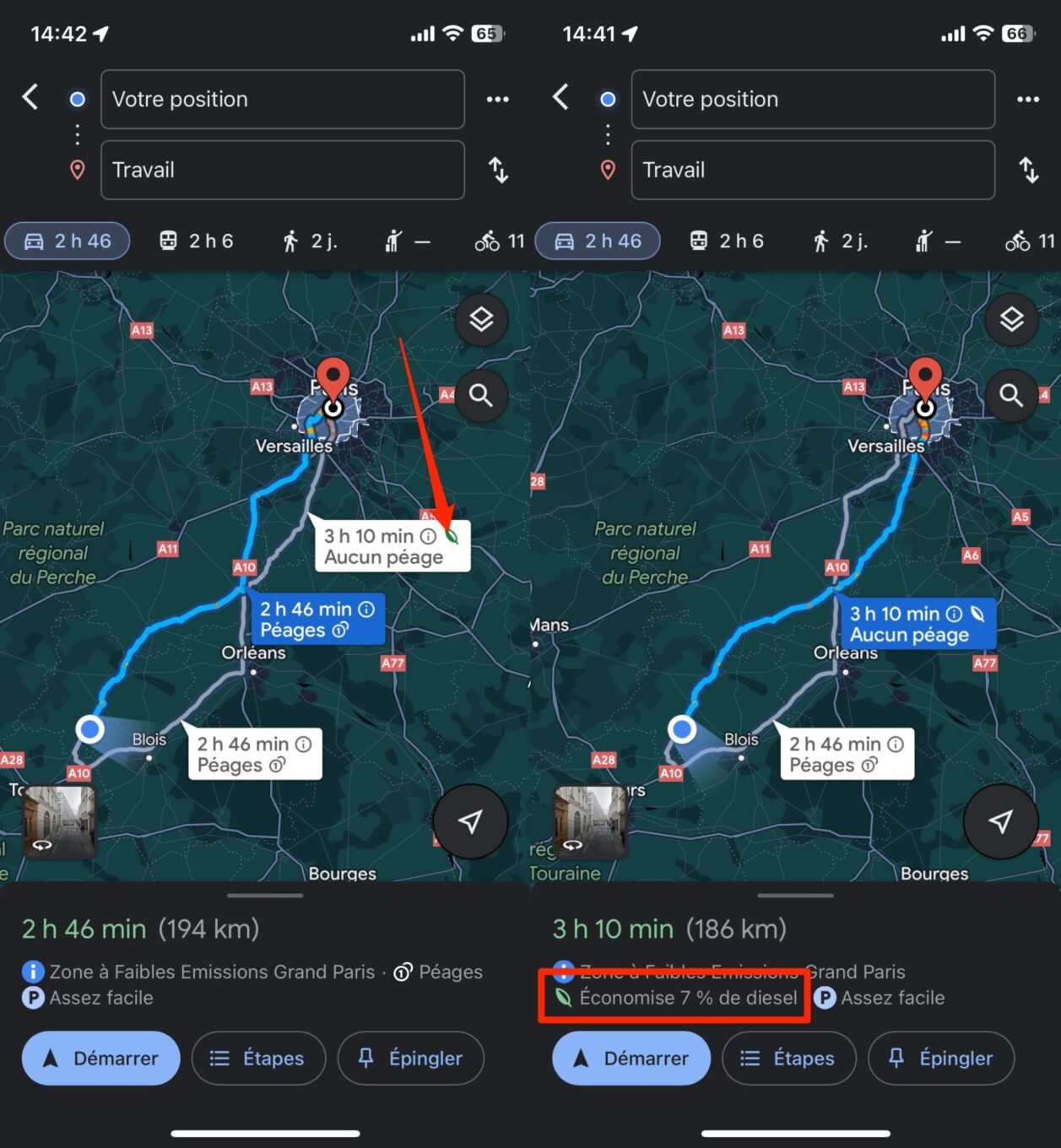Select the white 2 h 46 min Péages route, right map
Viewport: 1061px width, 1148px height.
[x=847, y=754]
